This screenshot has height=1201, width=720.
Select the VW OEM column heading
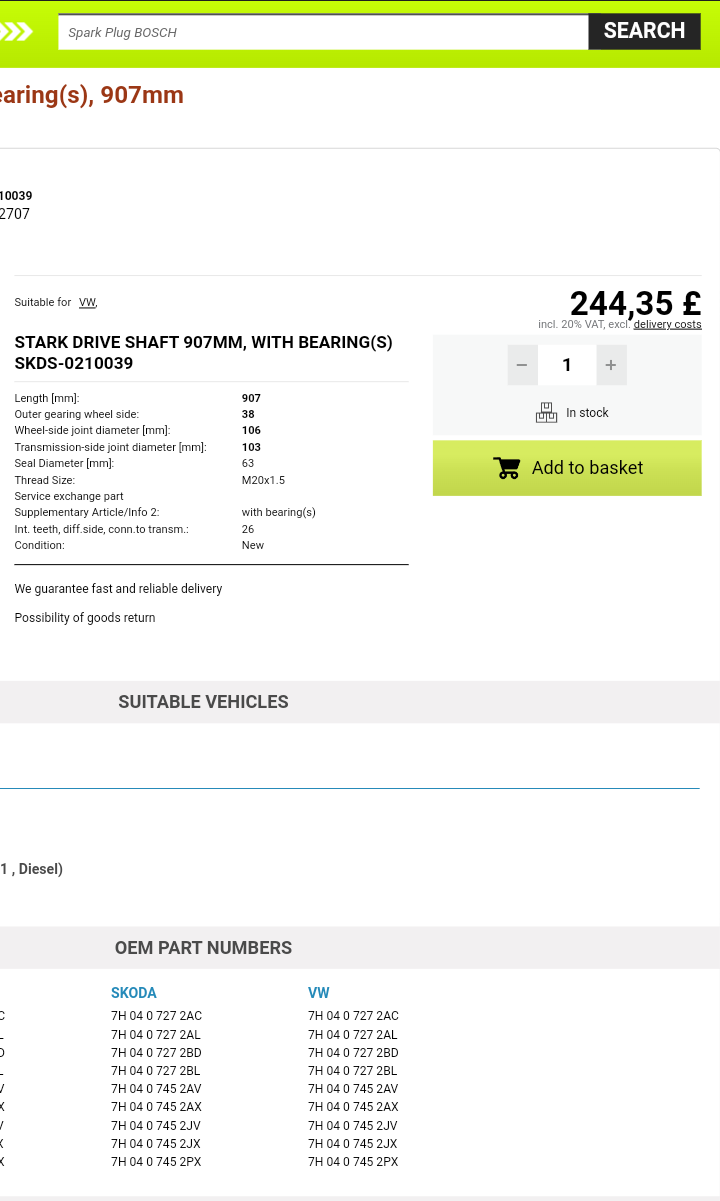click(319, 993)
